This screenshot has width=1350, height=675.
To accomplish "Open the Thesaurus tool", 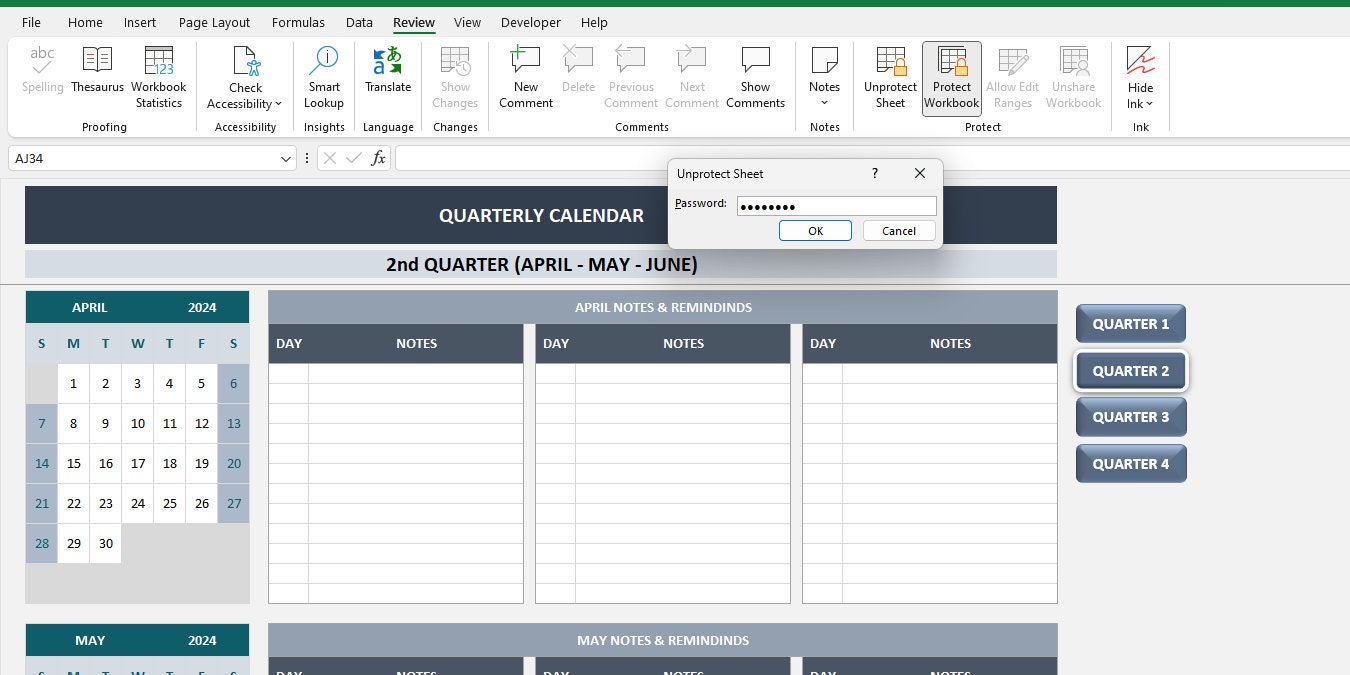I will (x=97, y=70).
